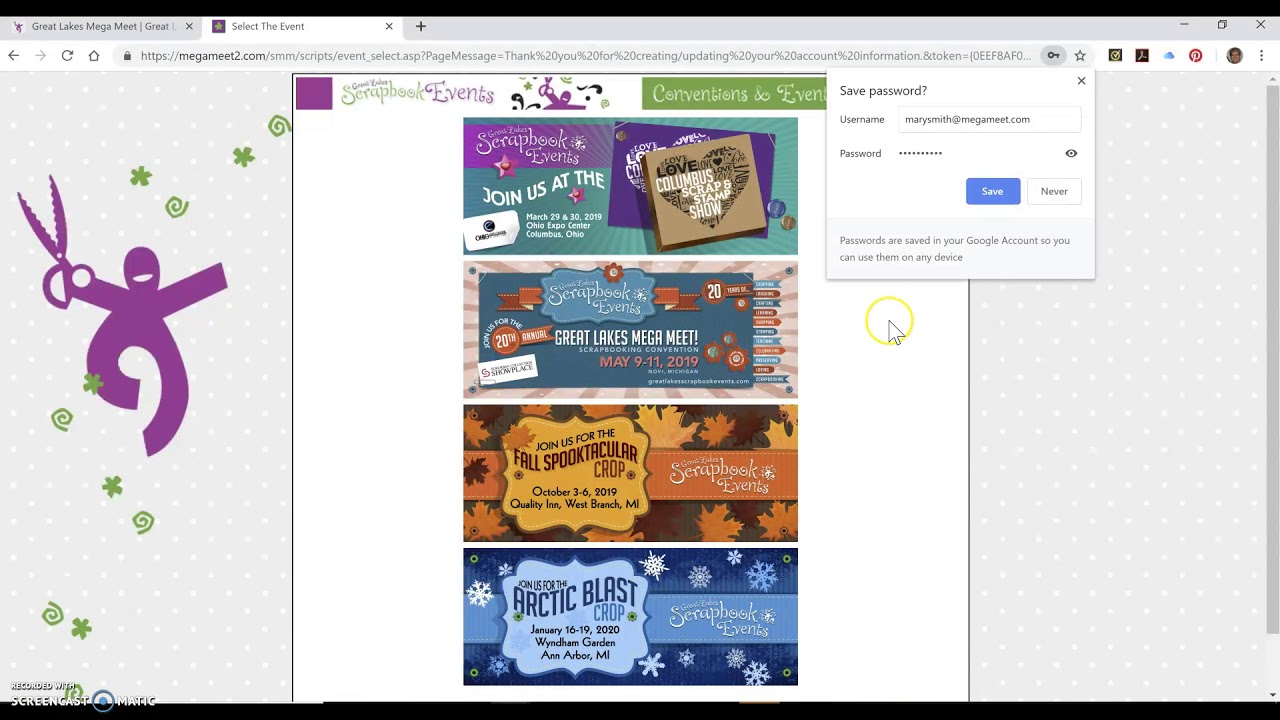
Task: Choose Never for saving this password
Action: (x=1054, y=191)
